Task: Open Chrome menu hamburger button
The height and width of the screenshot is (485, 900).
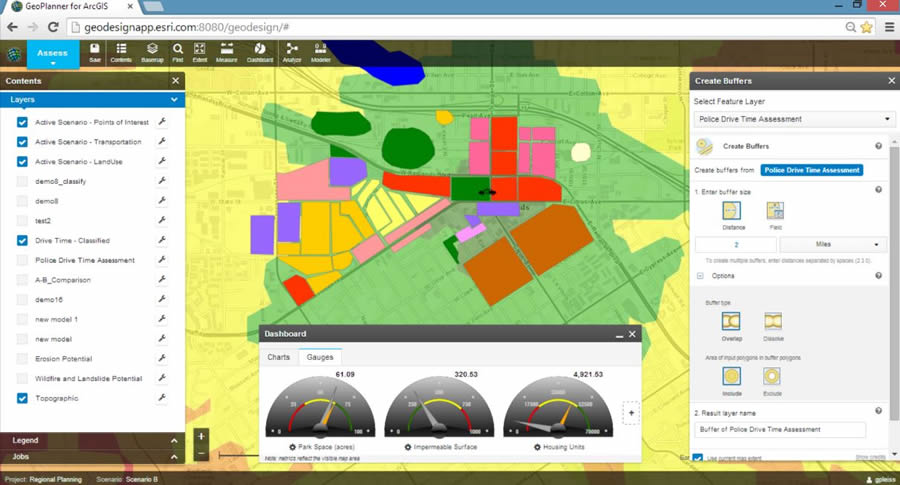Action: [889, 27]
